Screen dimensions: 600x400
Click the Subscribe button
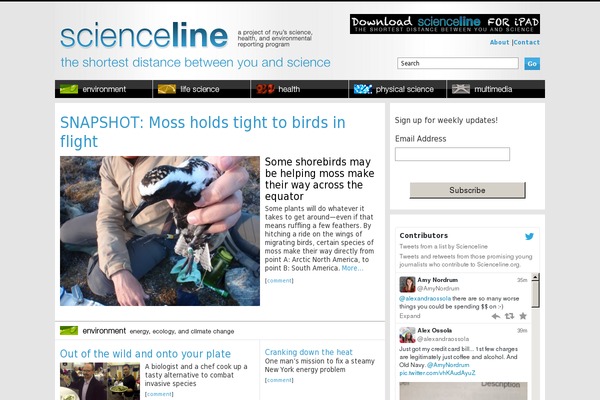click(x=468, y=190)
